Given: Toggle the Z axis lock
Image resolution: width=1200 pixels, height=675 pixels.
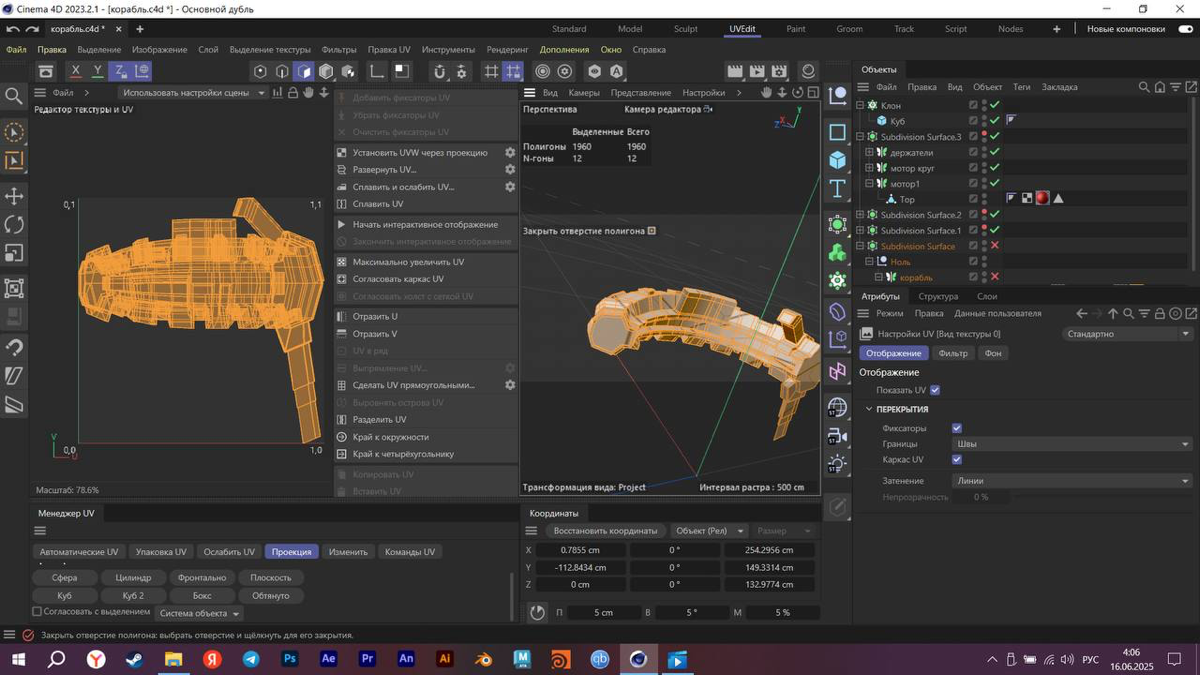Looking at the screenshot, I should point(119,71).
